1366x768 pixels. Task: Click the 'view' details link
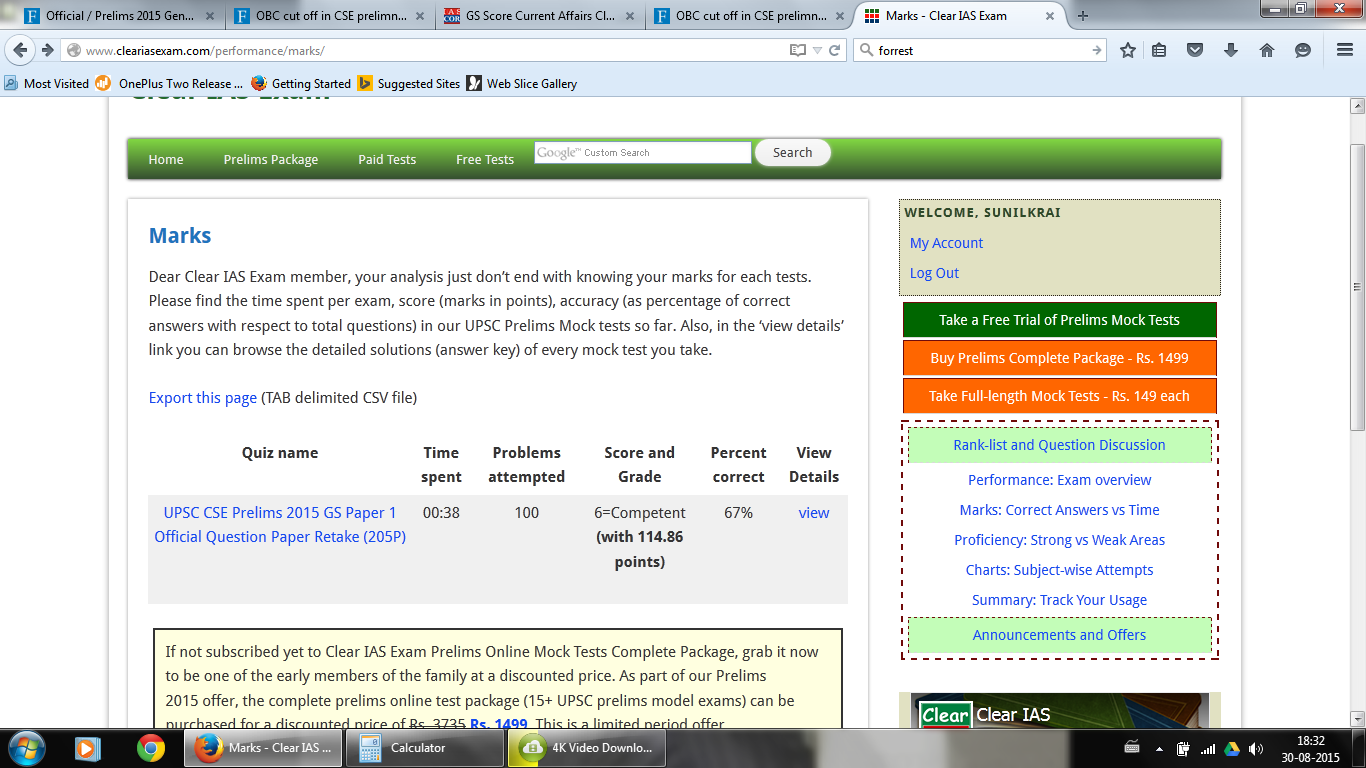tap(814, 513)
